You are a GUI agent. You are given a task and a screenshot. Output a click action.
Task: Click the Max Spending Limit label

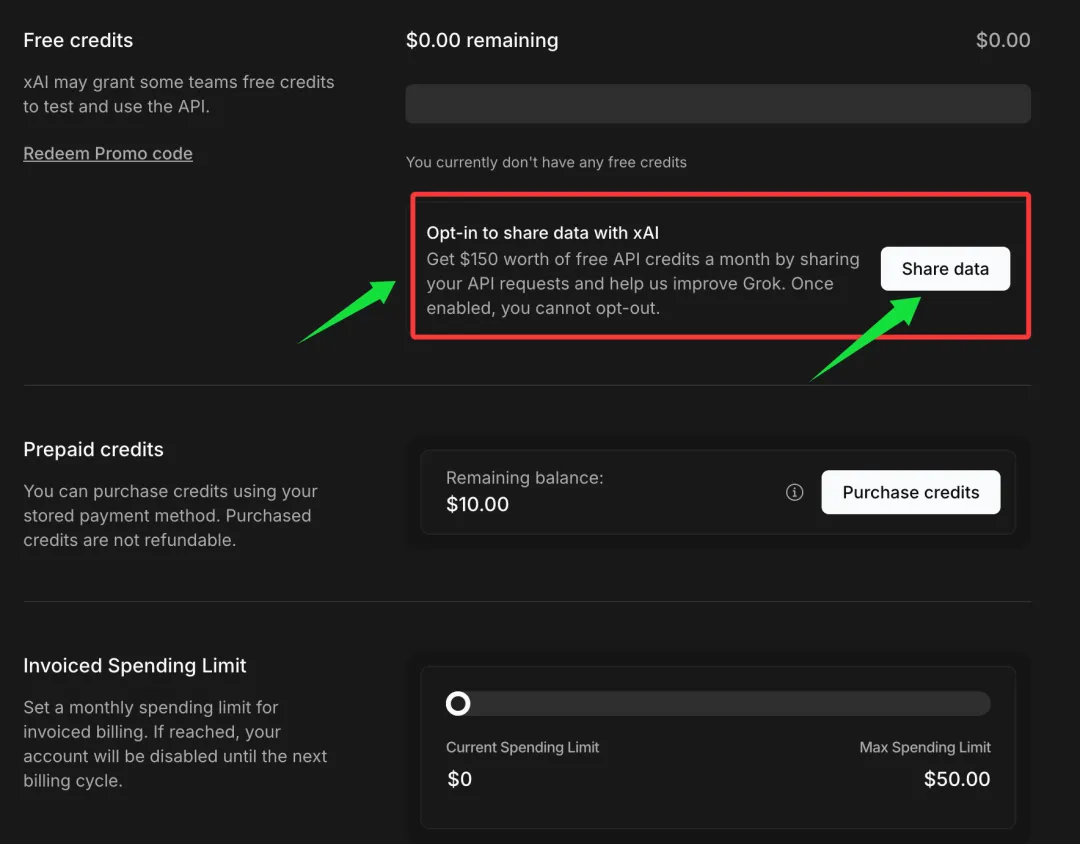(x=925, y=748)
